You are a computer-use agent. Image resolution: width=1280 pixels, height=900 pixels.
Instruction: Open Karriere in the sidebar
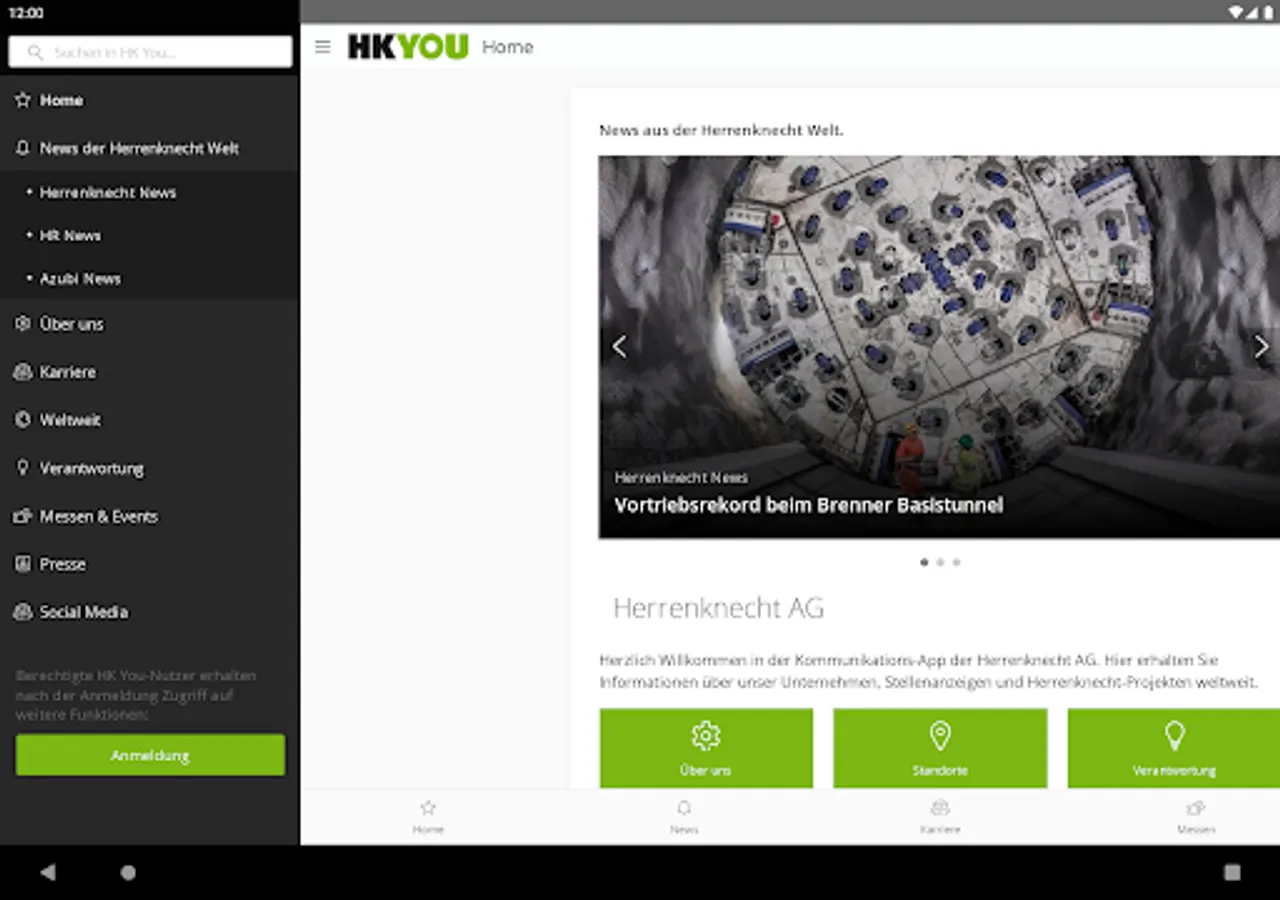point(150,372)
